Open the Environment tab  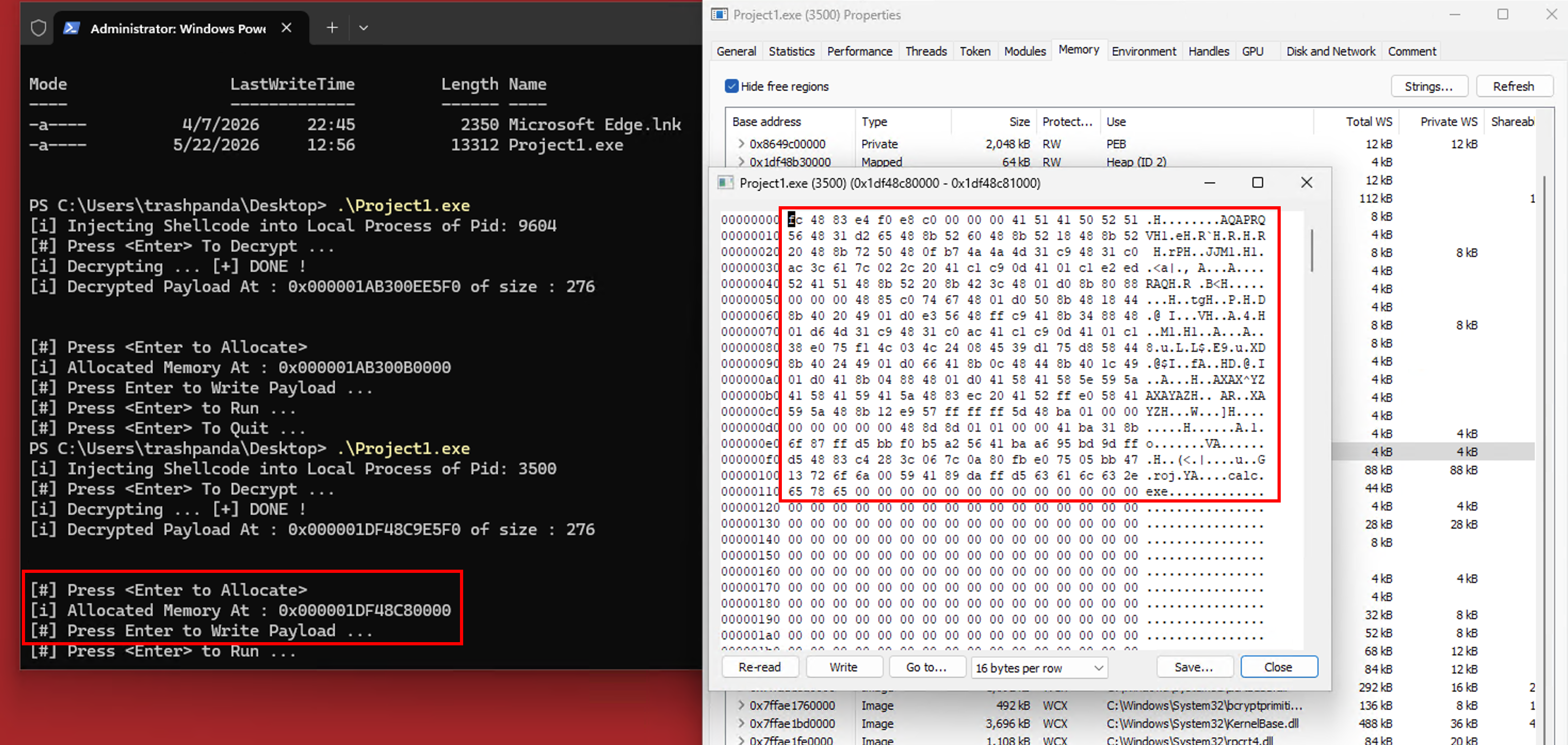coord(1144,51)
